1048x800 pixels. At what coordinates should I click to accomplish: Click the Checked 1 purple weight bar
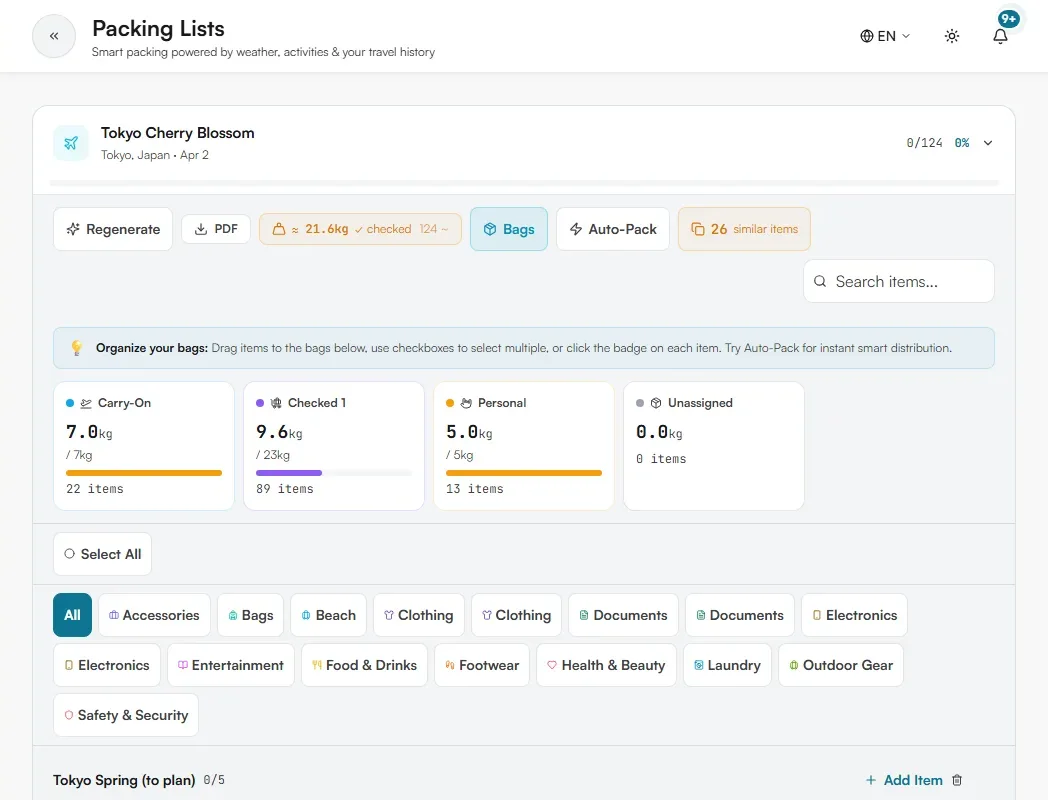pyautogui.click(x=289, y=473)
